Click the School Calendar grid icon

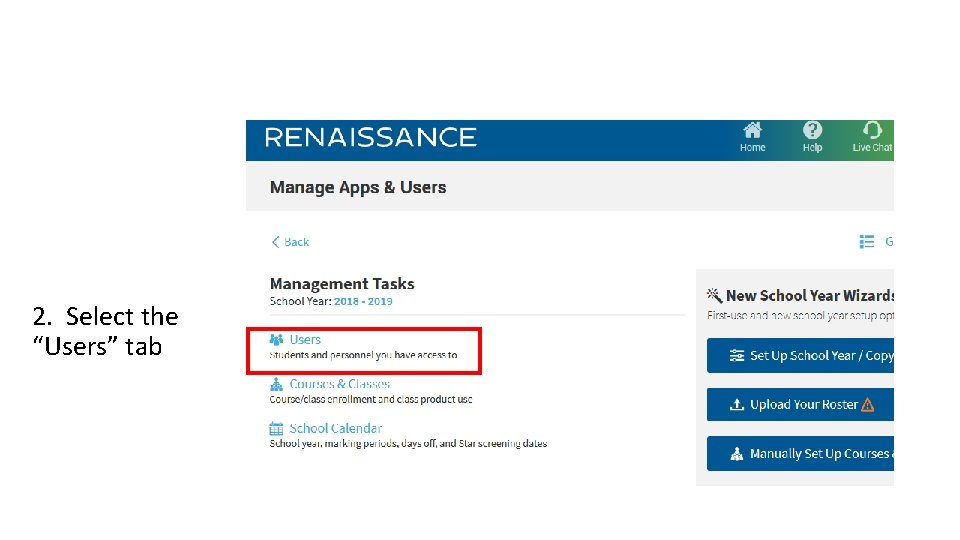click(x=277, y=428)
